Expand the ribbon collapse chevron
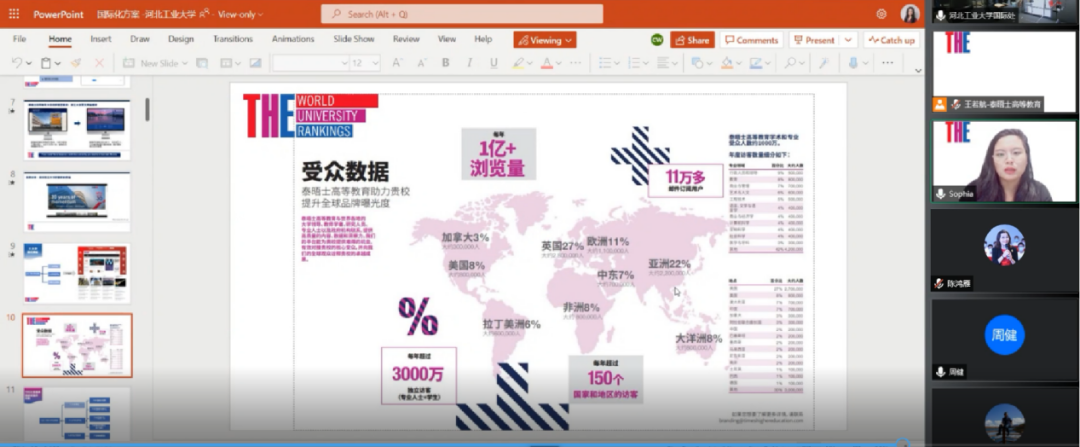 (917, 70)
